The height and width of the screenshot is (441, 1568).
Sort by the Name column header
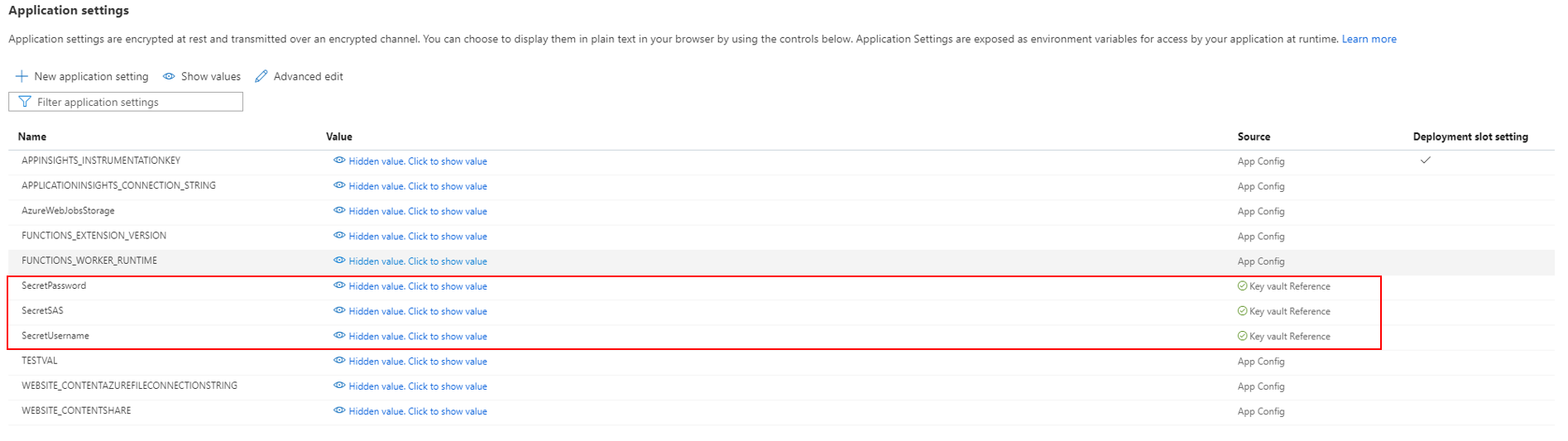32,137
